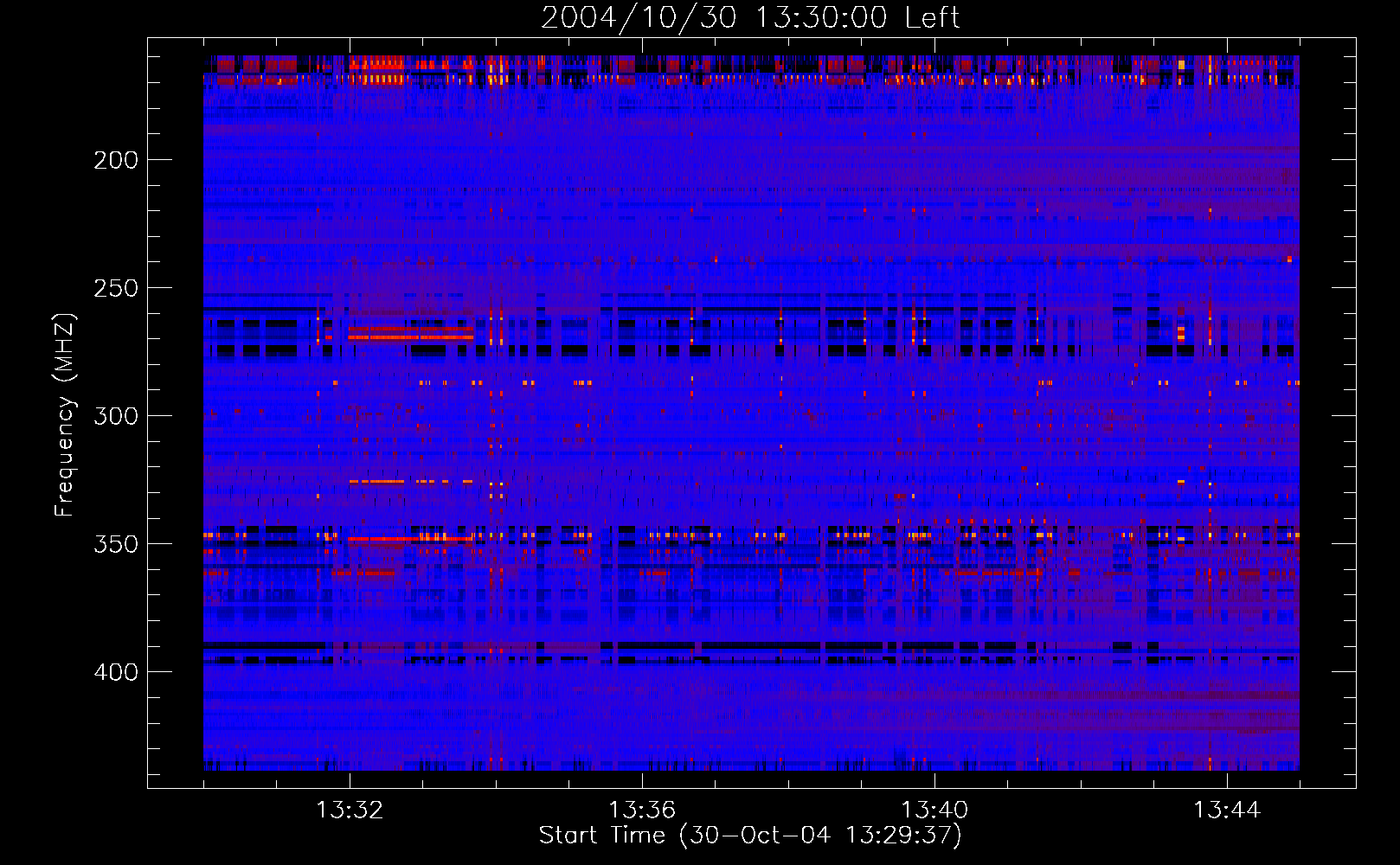Click the red horizontal band at 350 MHz
Image resolution: width=1400 pixels, height=865 pixels.
click(x=411, y=539)
